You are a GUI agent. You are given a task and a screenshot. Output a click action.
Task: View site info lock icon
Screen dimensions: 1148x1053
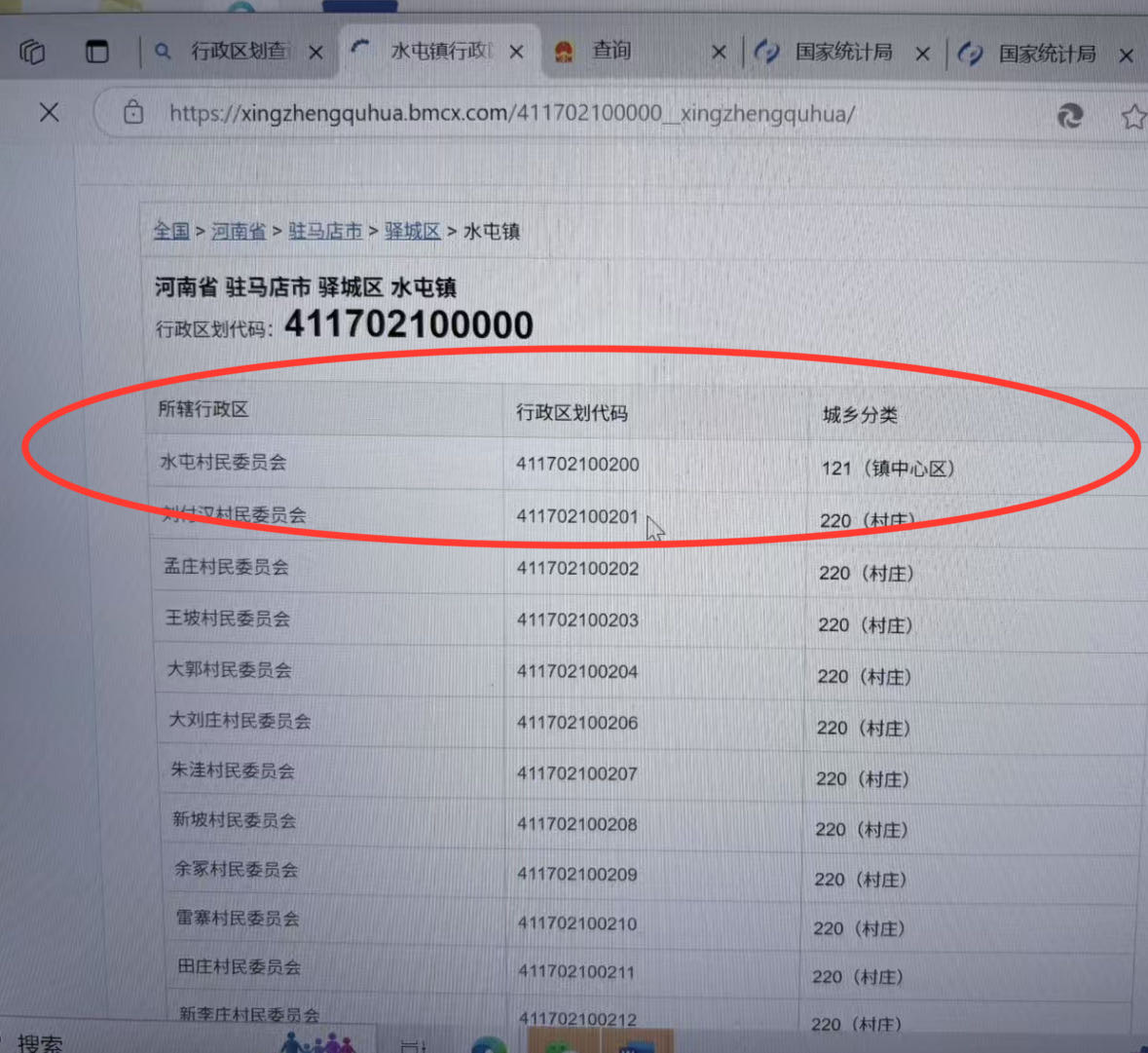pyautogui.click(x=133, y=113)
